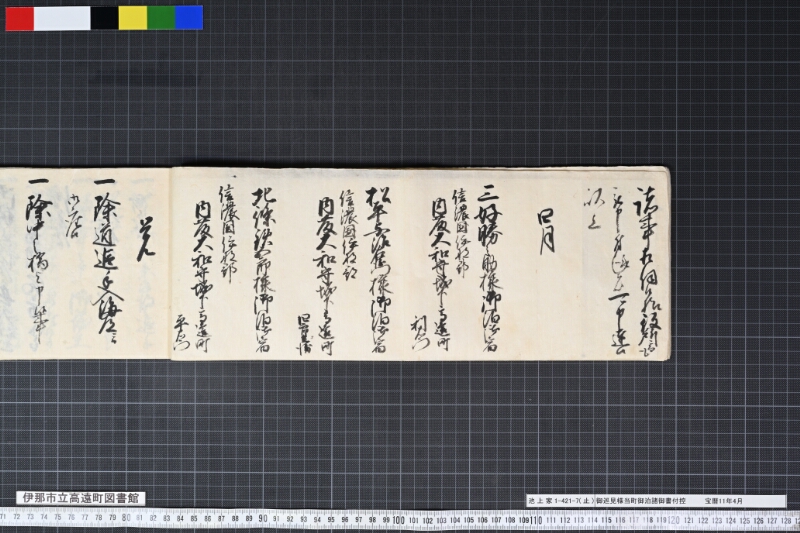Click the 110 mark on the ruler
Image resolution: width=800 pixels, height=533 pixels.
coord(535,520)
